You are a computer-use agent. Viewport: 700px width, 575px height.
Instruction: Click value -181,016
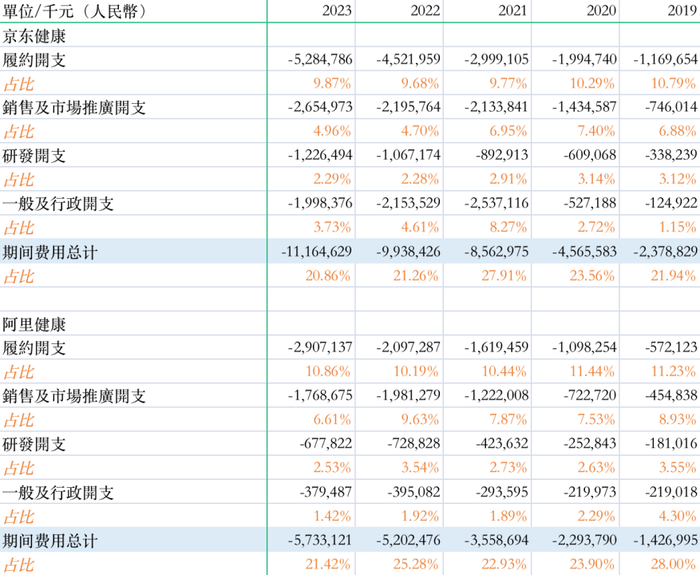pos(671,443)
